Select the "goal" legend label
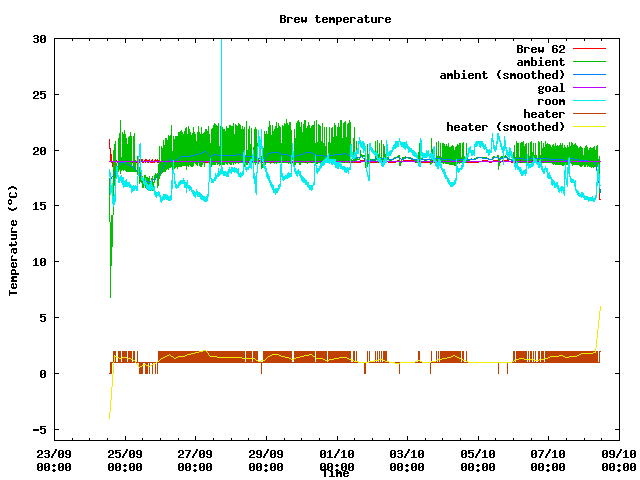This screenshot has width=640, height=480. [x=550, y=88]
